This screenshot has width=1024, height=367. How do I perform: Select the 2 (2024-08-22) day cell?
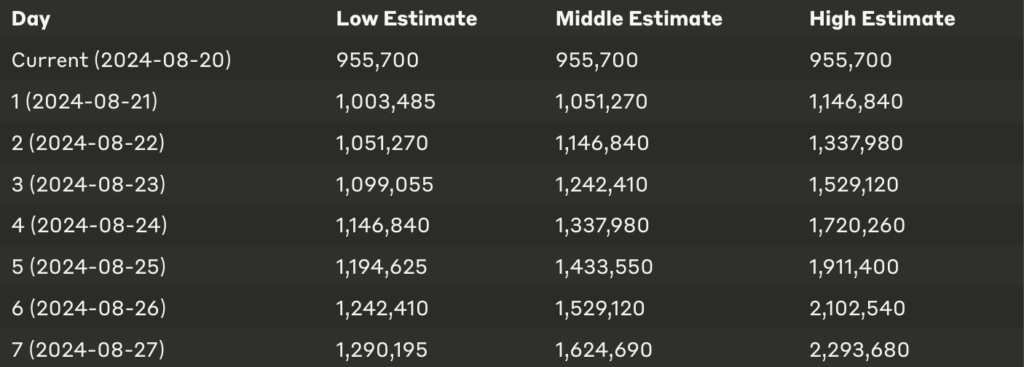coord(88,143)
